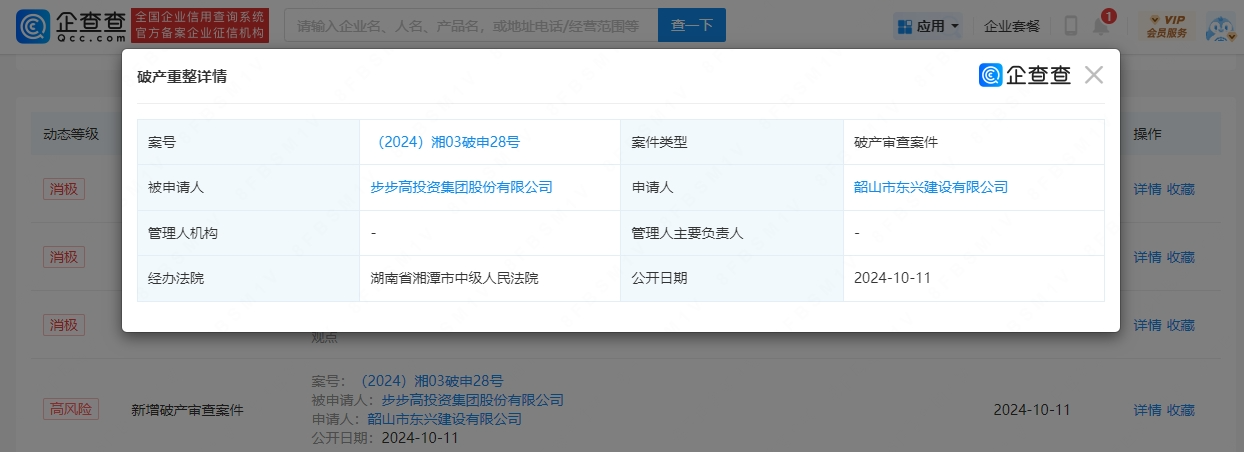Screen dimensions: 1244x452
Task: Click 详情 in the first 消极 row
Action: pos(1147,189)
